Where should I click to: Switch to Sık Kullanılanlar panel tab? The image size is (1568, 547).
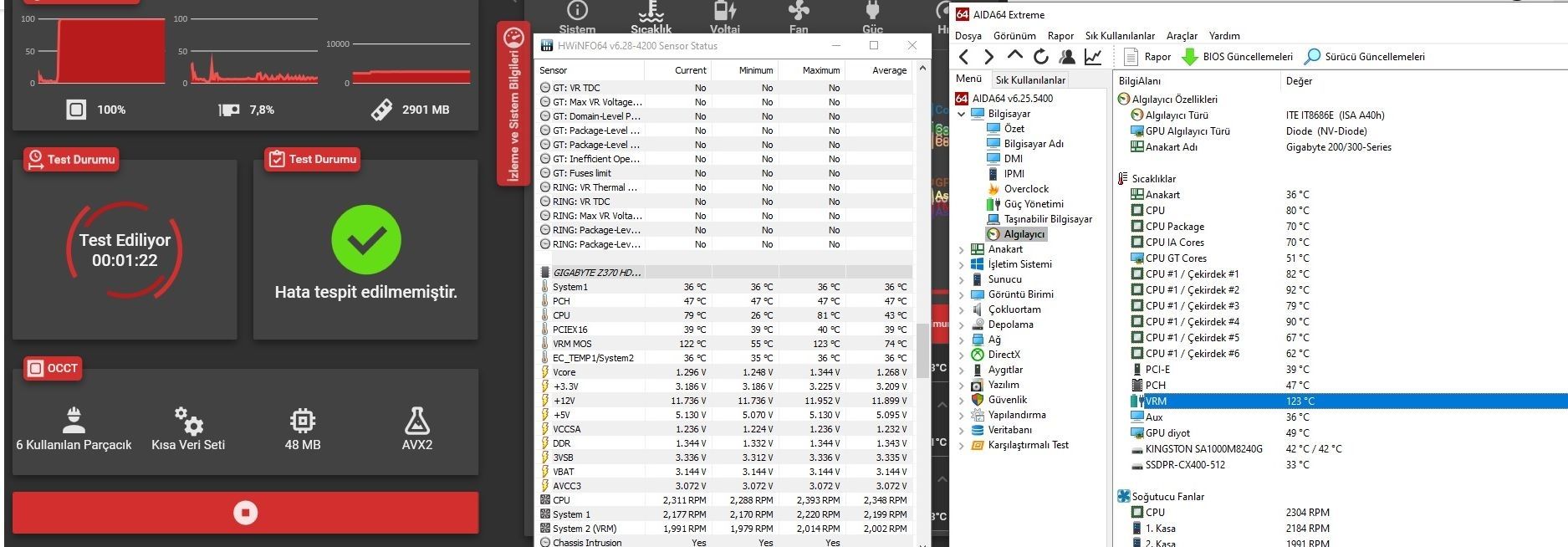[1029, 80]
